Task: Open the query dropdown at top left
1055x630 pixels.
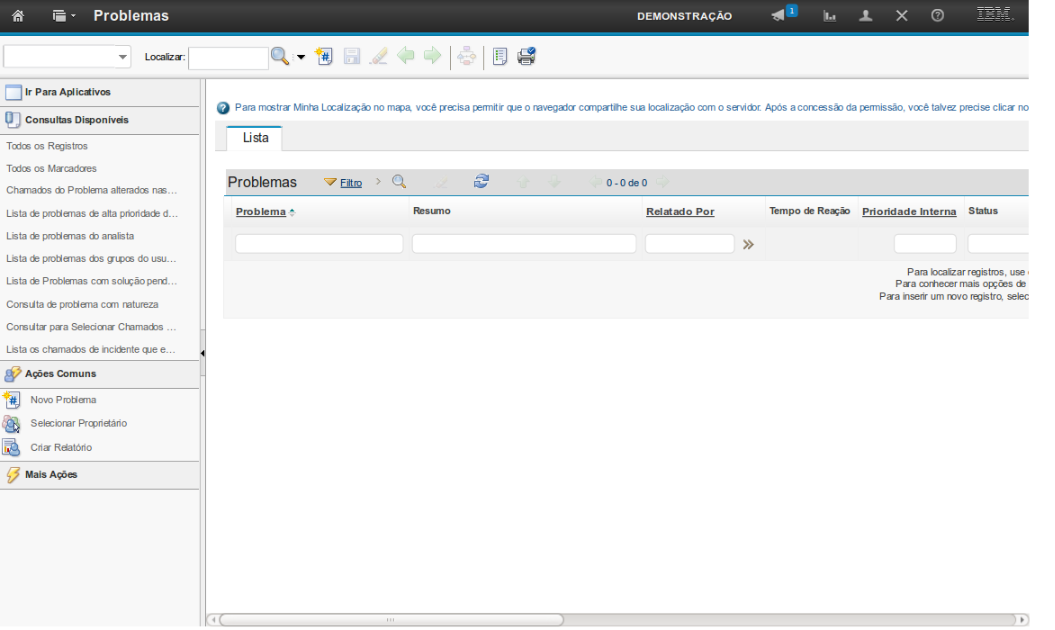Action: click(x=68, y=57)
